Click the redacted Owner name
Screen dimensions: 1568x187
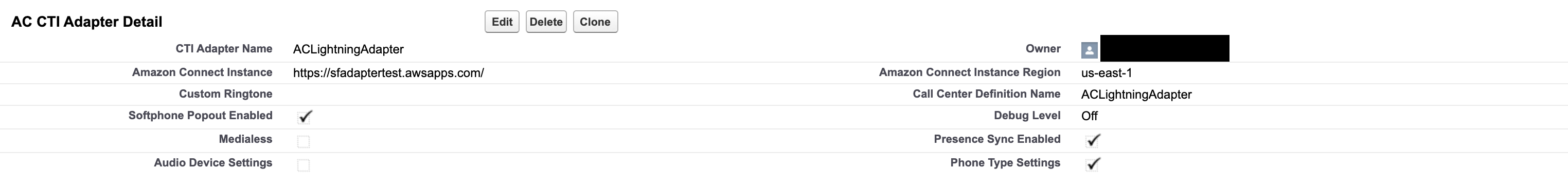[1165, 48]
